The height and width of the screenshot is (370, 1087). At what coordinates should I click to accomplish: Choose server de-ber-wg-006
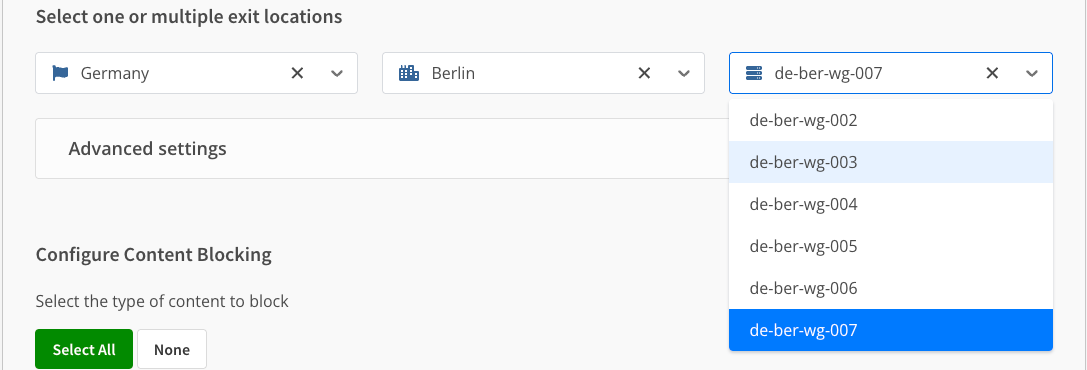pos(891,288)
